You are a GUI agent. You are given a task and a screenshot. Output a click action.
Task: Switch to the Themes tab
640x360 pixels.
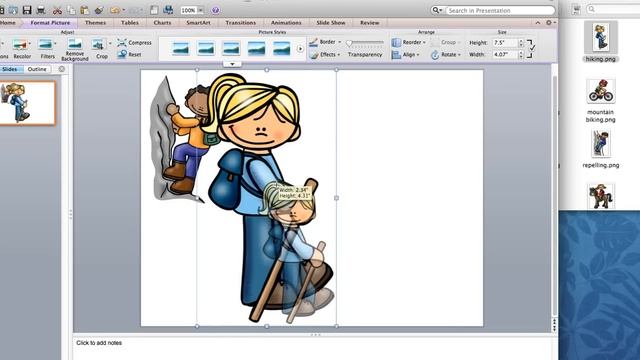pyautogui.click(x=96, y=23)
